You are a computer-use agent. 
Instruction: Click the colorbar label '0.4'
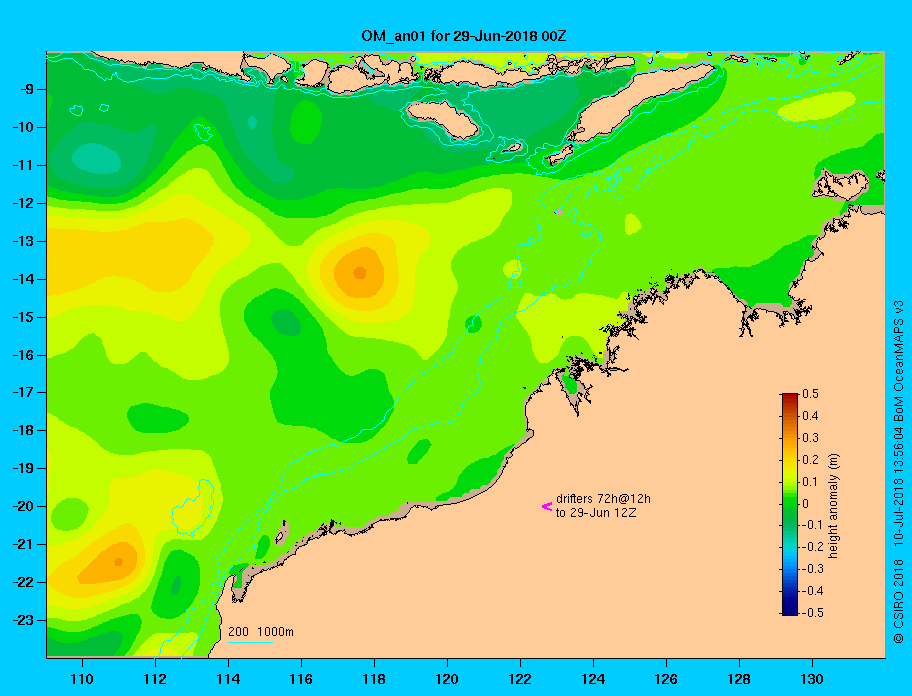810,416
